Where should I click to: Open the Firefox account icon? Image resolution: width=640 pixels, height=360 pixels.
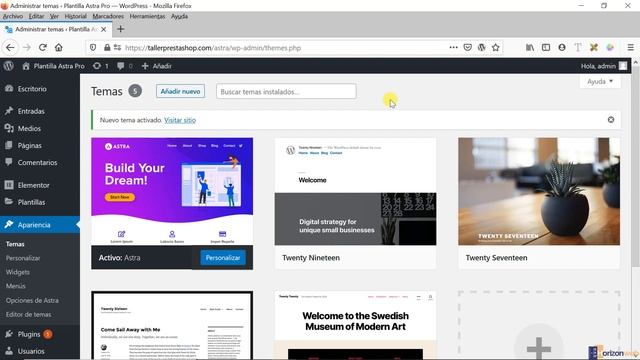pos(562,48)
